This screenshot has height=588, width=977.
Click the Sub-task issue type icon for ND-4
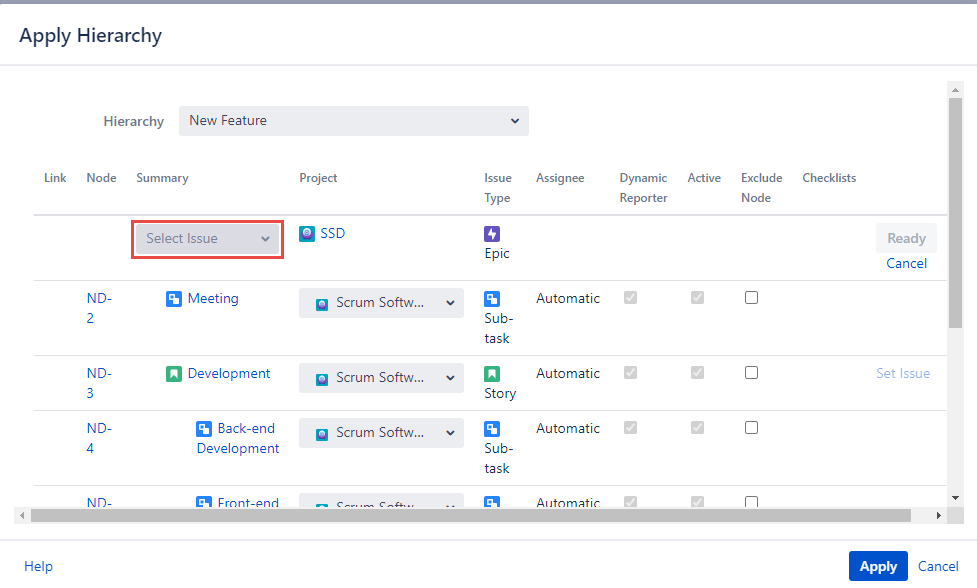click(x=492, y=429)
